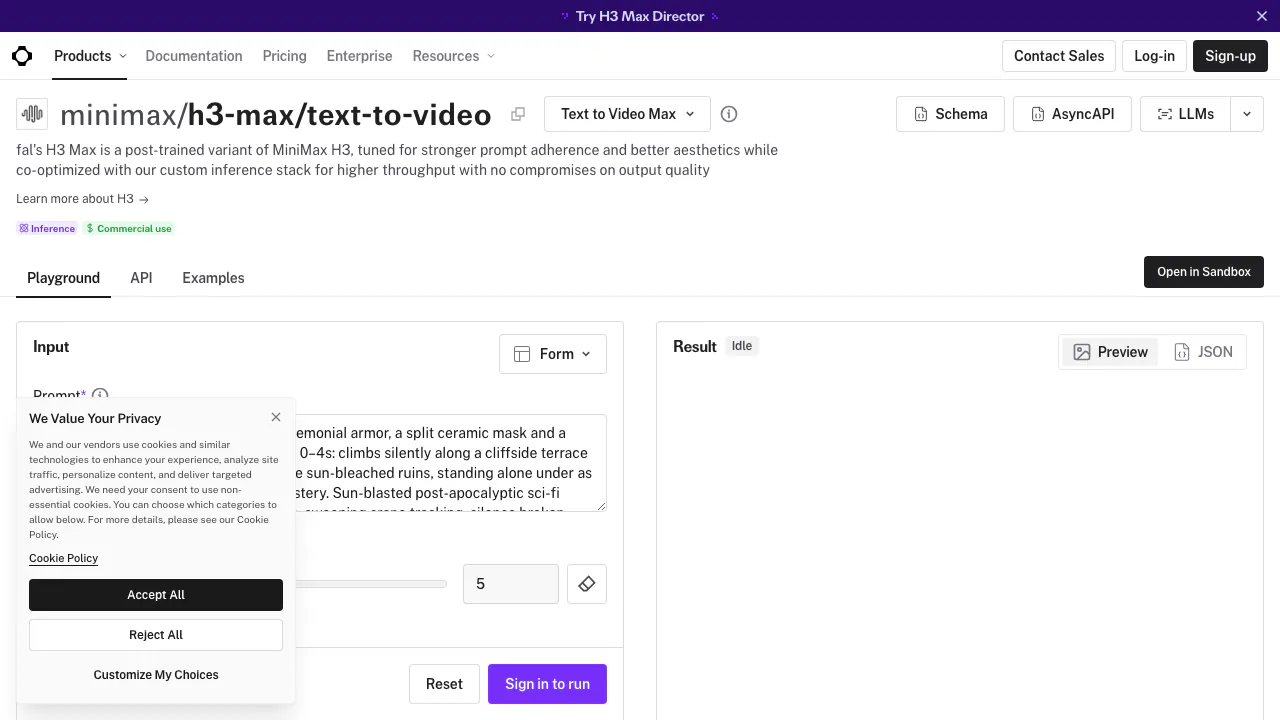Click the waveform model avatar icon

click(32, 114)
